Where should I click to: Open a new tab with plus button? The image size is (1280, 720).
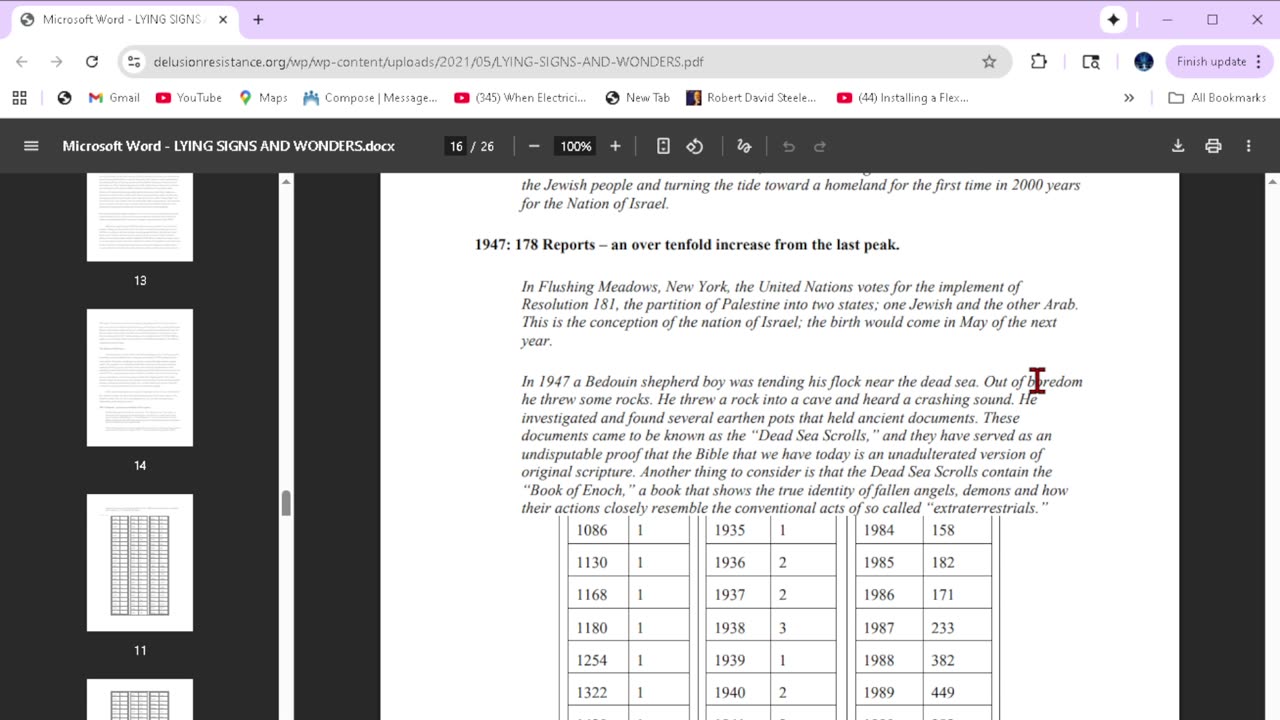tap(258, 19)
